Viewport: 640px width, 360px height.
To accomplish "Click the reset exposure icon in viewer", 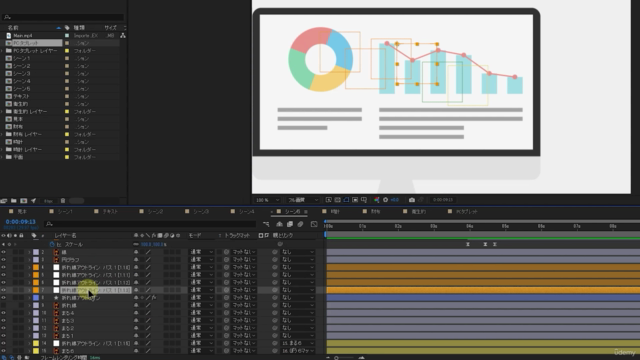I will coord(385,200).
